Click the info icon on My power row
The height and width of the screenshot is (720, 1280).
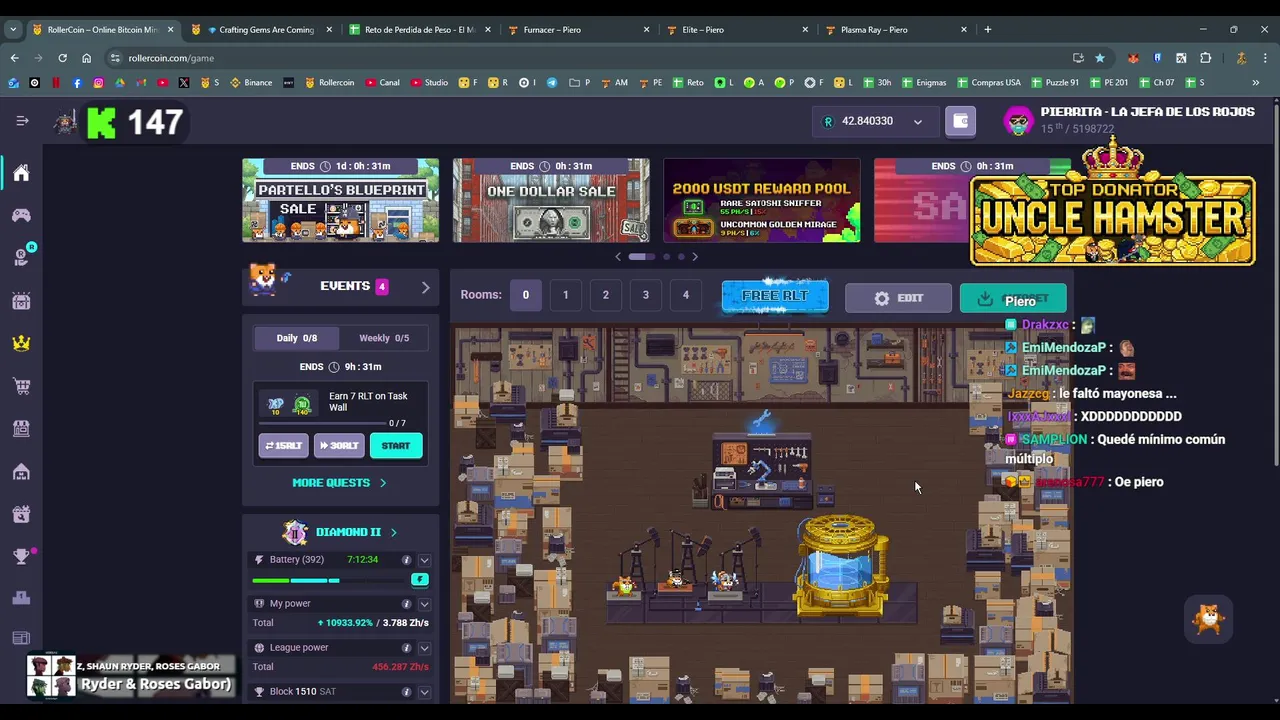pos(406,604)
